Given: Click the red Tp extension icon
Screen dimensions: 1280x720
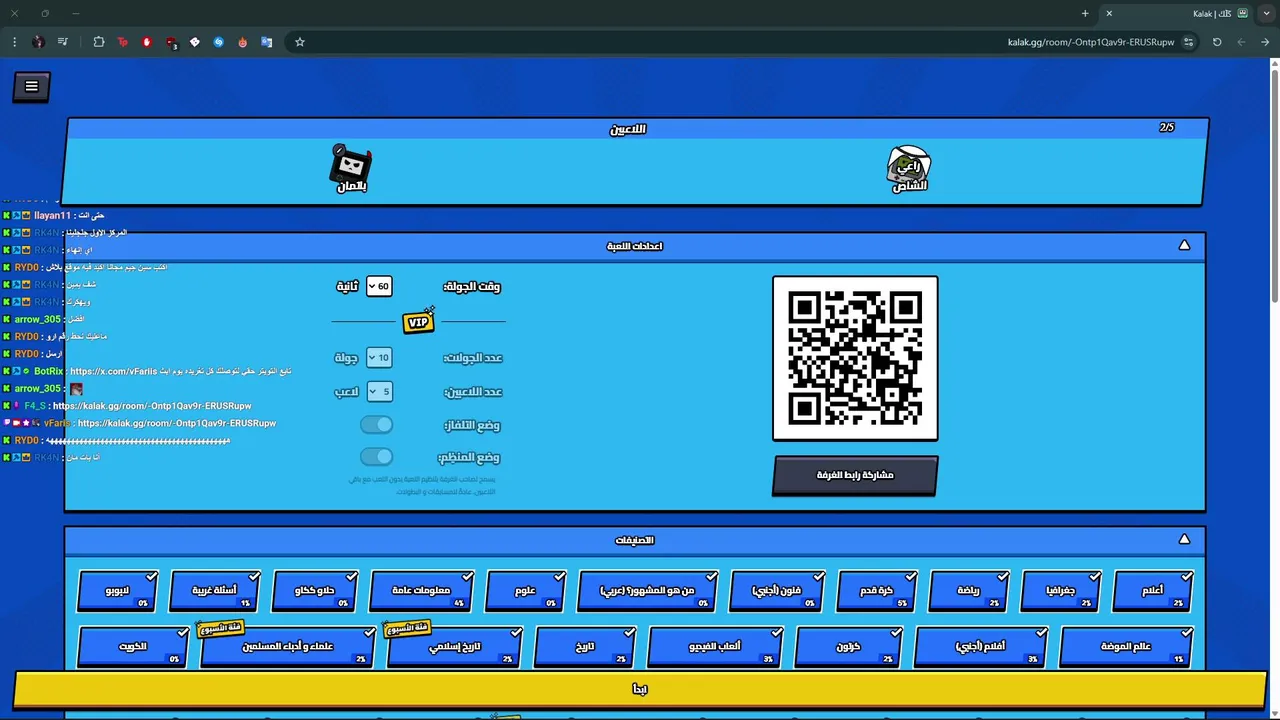Looking at the screenshot, I should pos(123,42).
